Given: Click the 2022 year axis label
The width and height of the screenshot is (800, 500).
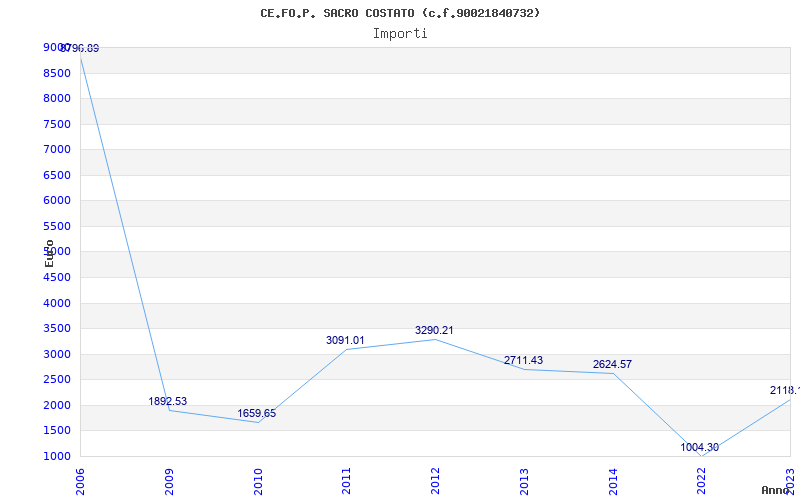Looking at the screenshot, I should (x=702, y=482).
